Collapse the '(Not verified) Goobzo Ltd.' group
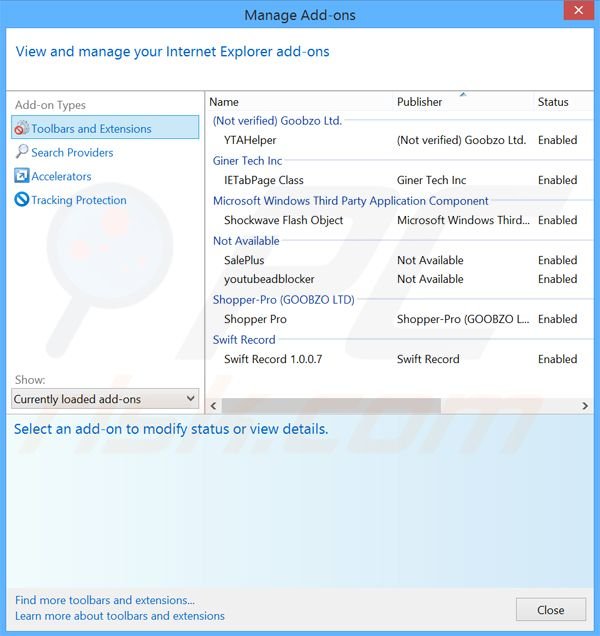This screenshot has height=636, width=600. [x=277, y=120]
